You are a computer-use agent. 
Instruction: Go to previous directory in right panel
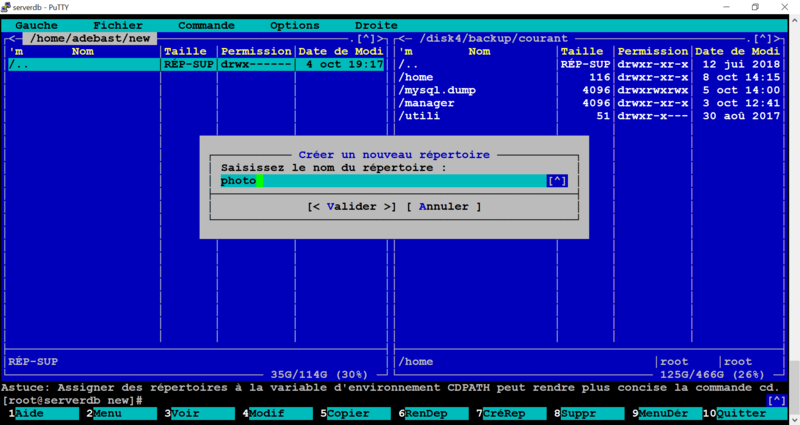pos(402,38)
